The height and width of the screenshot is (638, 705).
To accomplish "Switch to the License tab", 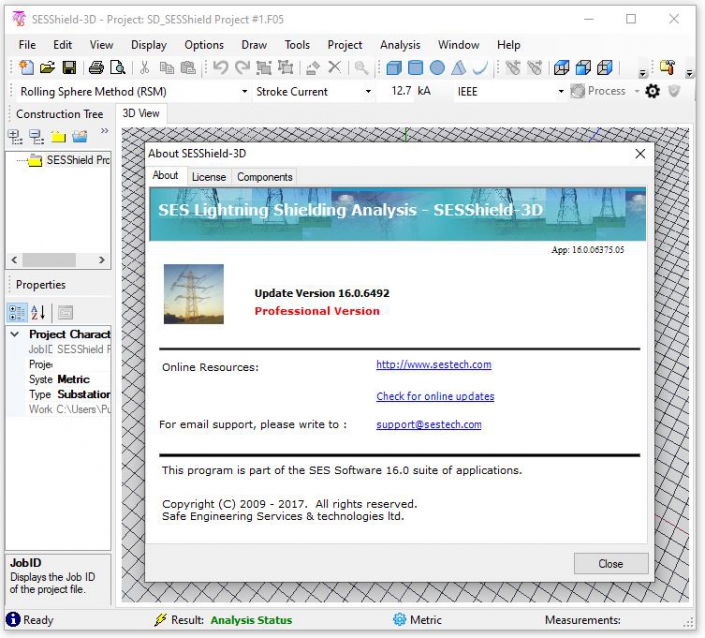I will coord(209,177).
